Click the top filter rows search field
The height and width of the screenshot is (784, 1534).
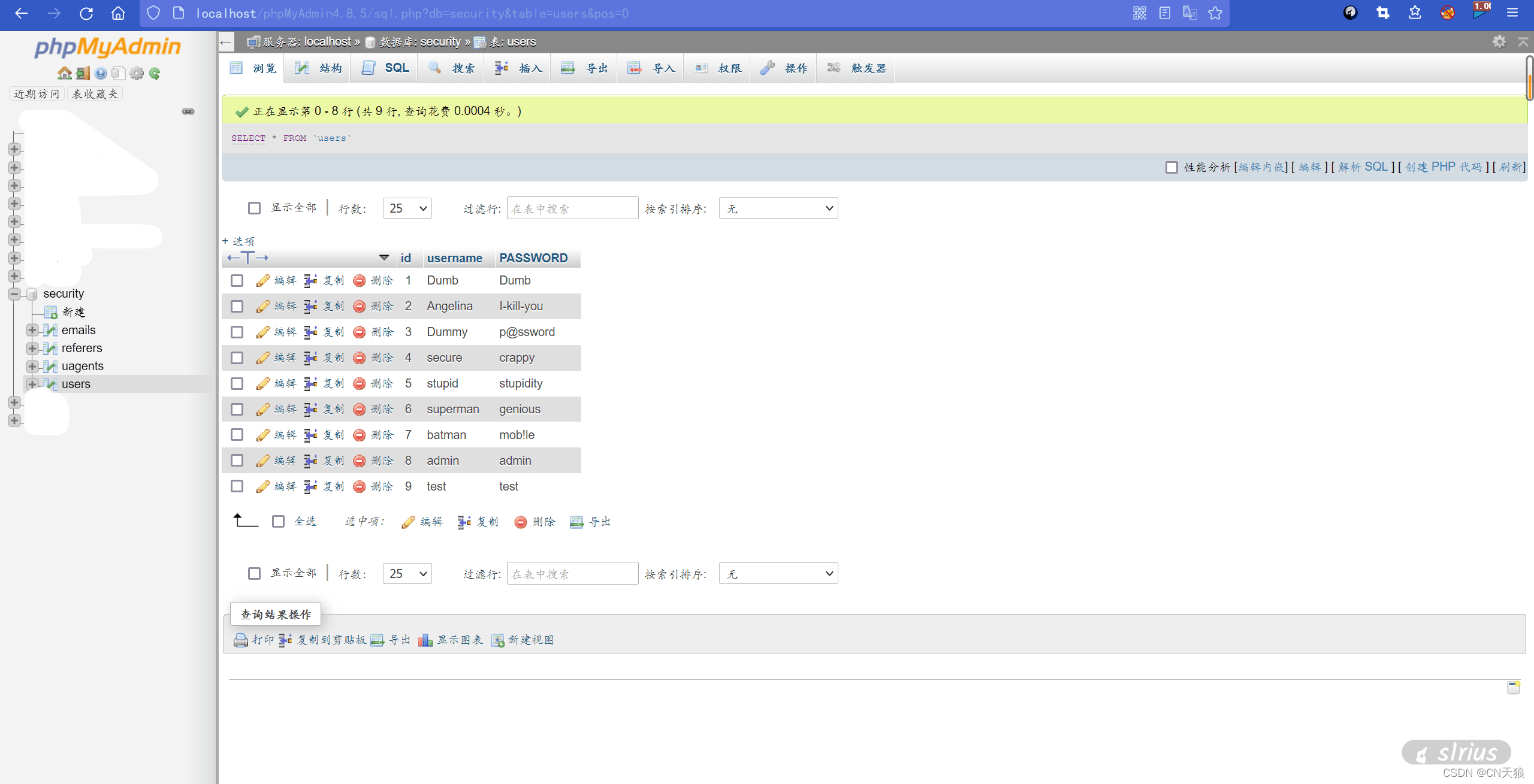572,208
